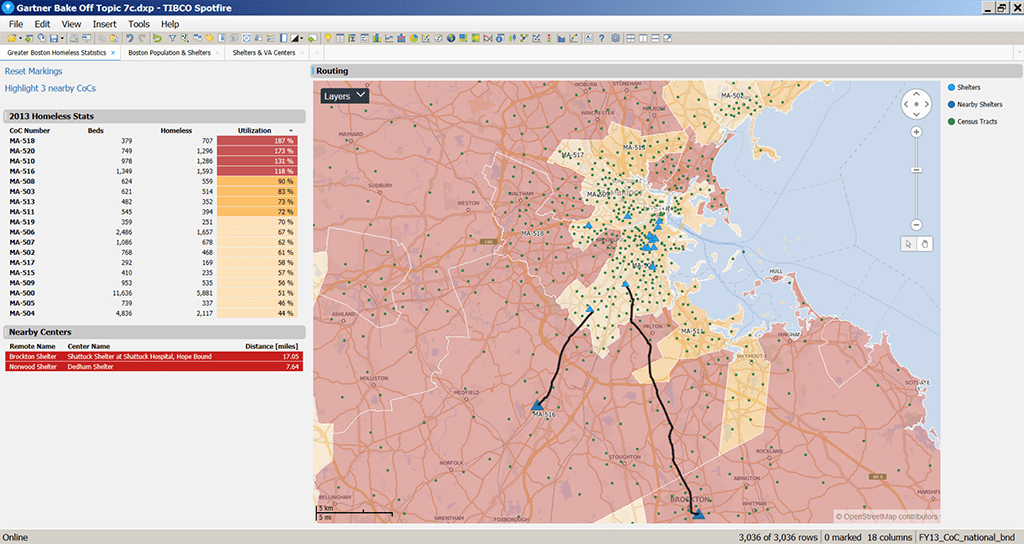Open the Settings gear icon
1024x544 pixels.
(x=615, y=39)
